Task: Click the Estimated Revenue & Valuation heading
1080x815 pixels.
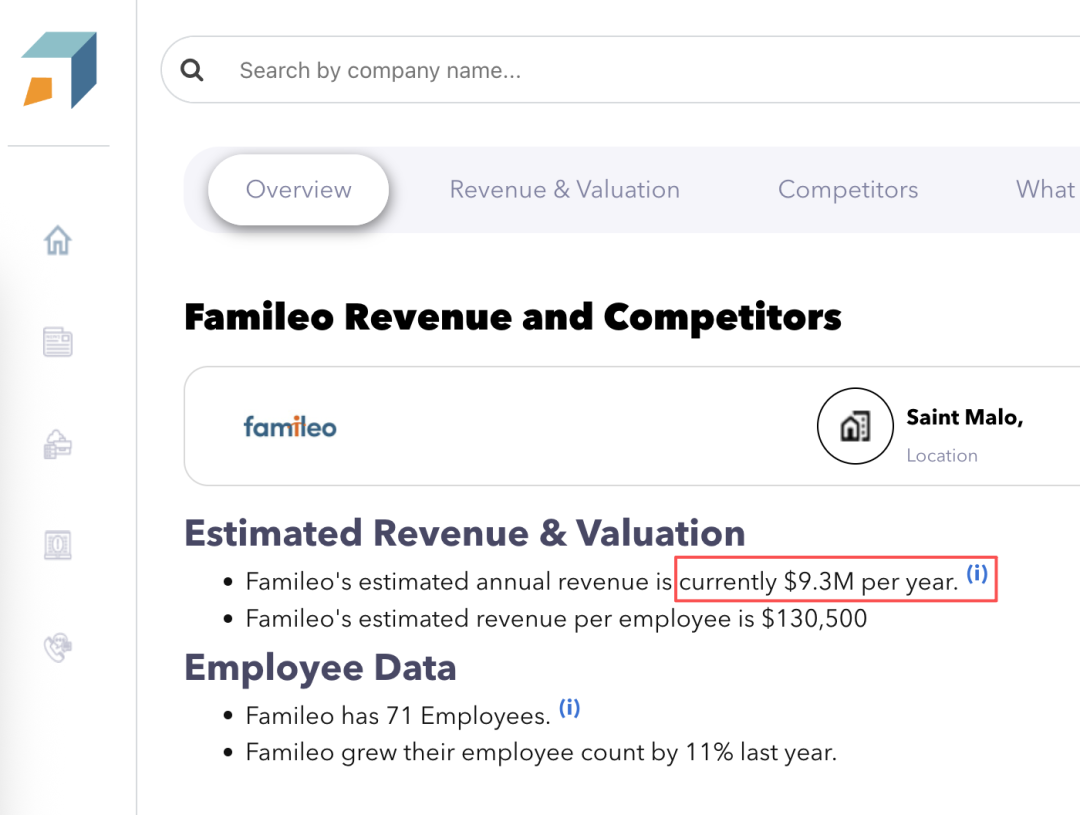Action: pyautogui.click(x=465, y=533)
